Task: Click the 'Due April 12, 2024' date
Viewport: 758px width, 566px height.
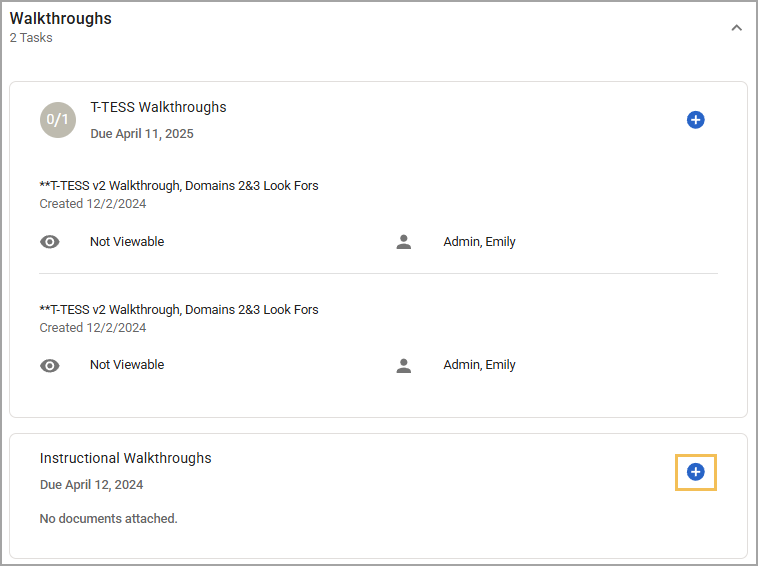Action: (x=91, y=485)
